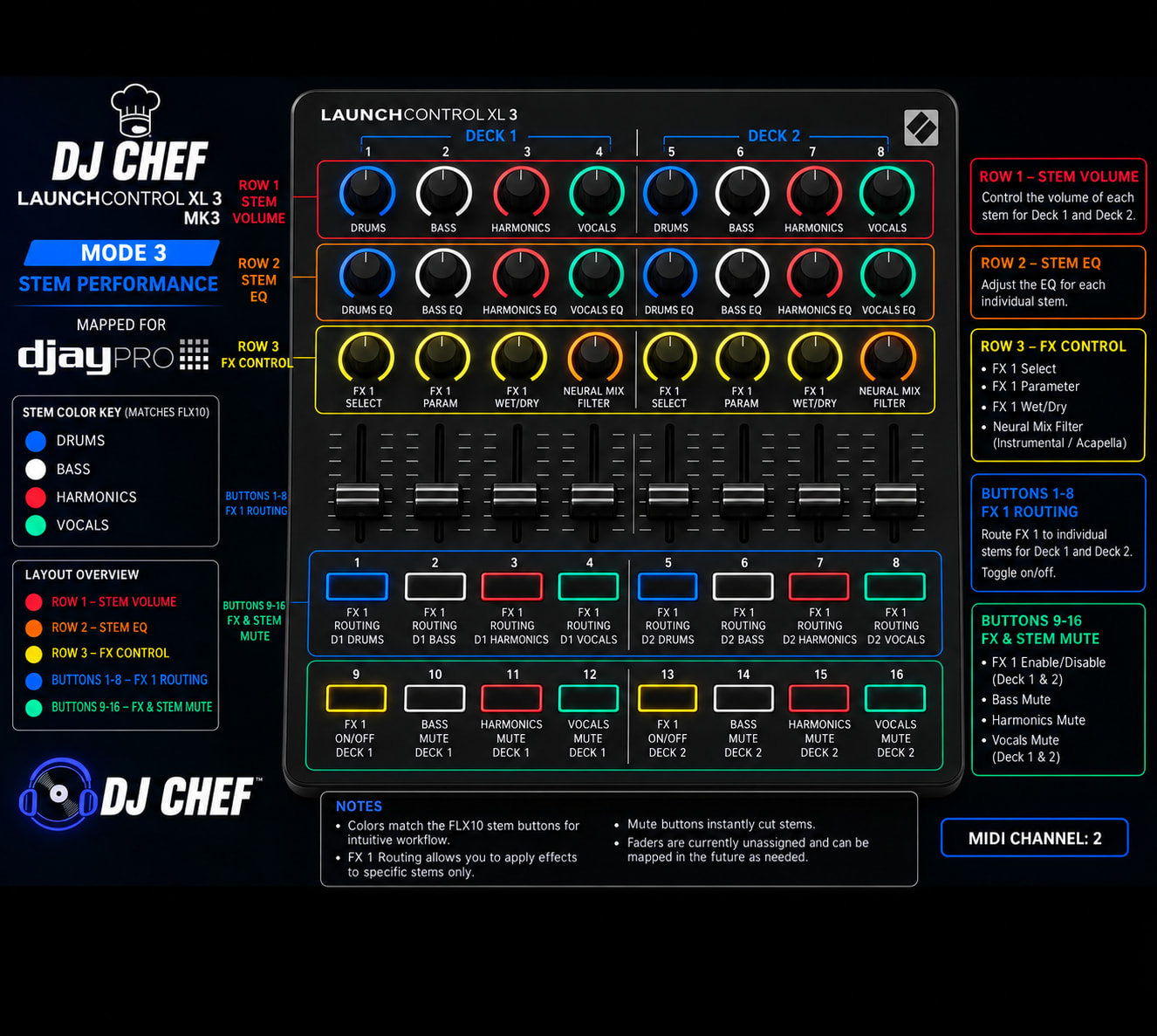Click Deck 2 DRUMS EQ knob

(670, 274)
